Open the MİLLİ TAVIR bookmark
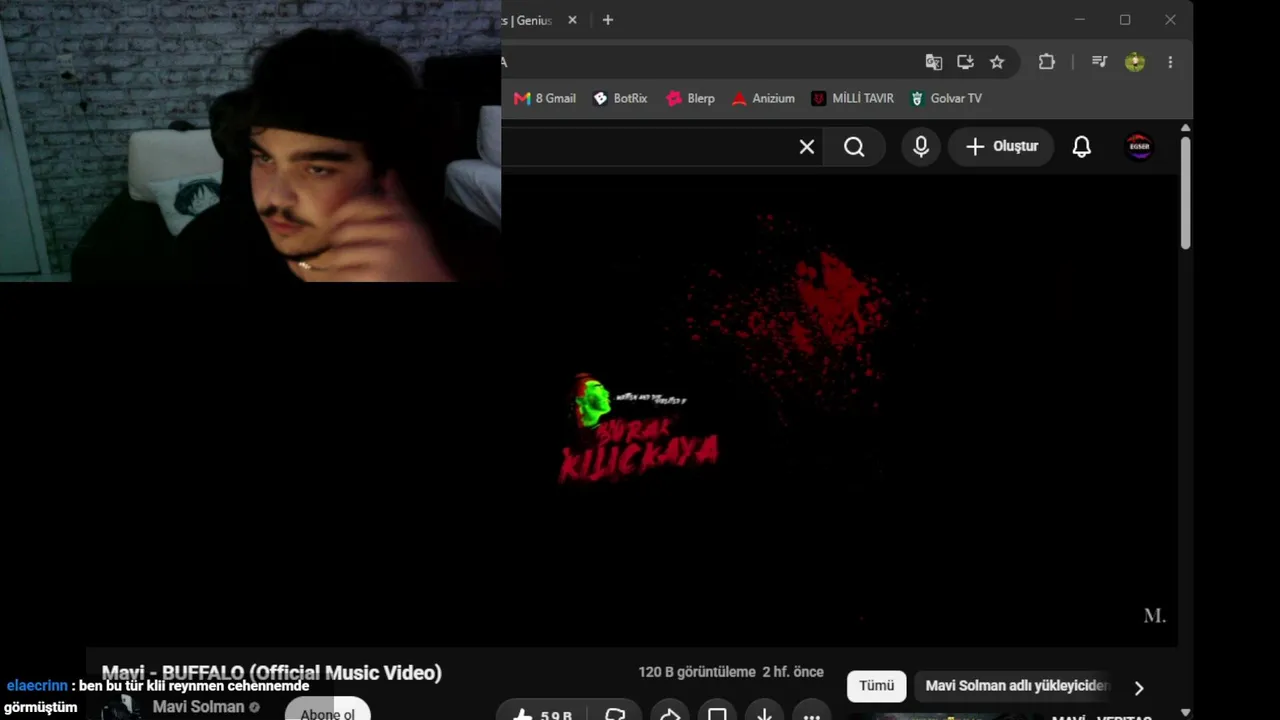 [x=852, y=98]
